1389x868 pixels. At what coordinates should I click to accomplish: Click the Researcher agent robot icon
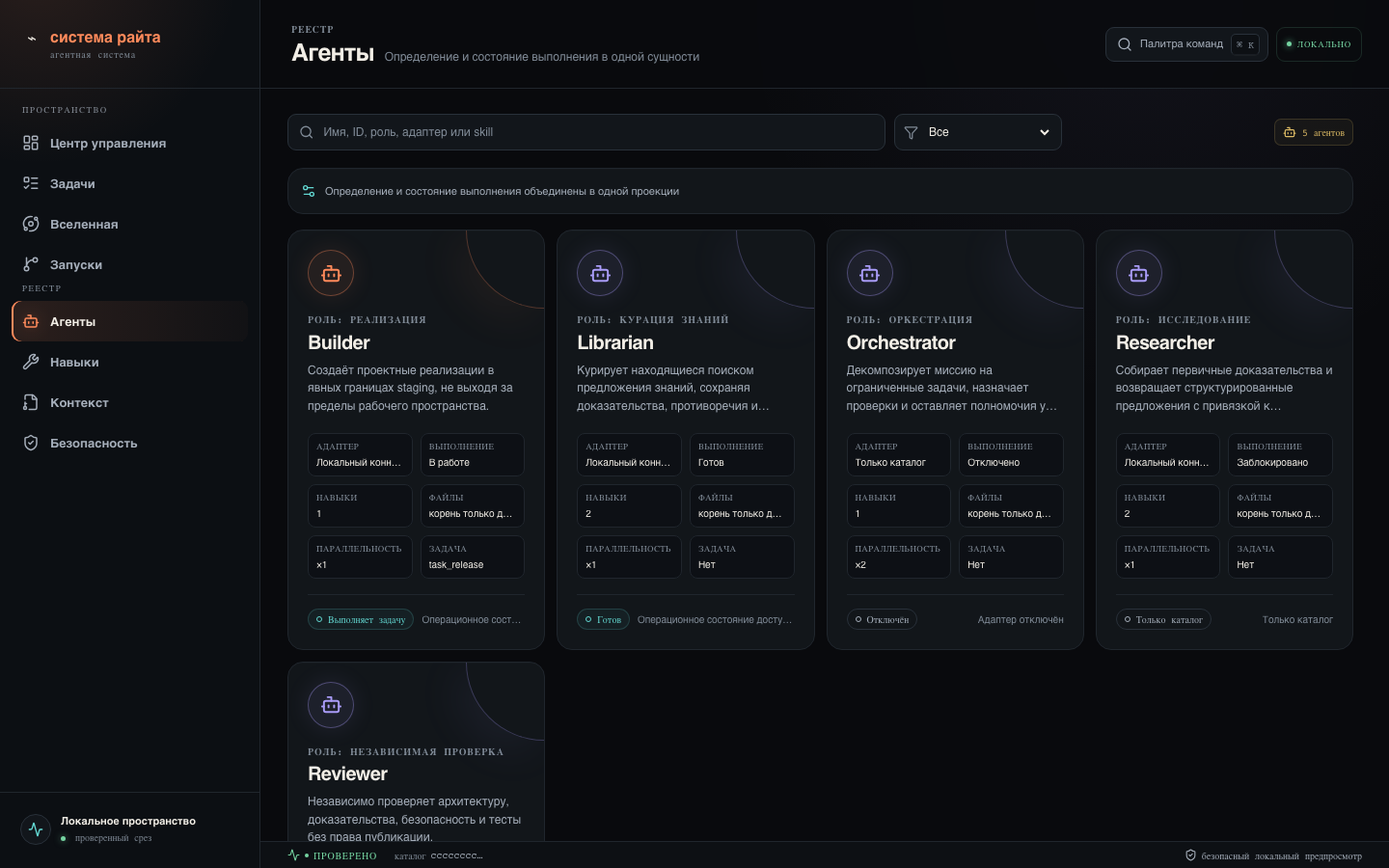pyautogui.click(x=1139, y=274)
